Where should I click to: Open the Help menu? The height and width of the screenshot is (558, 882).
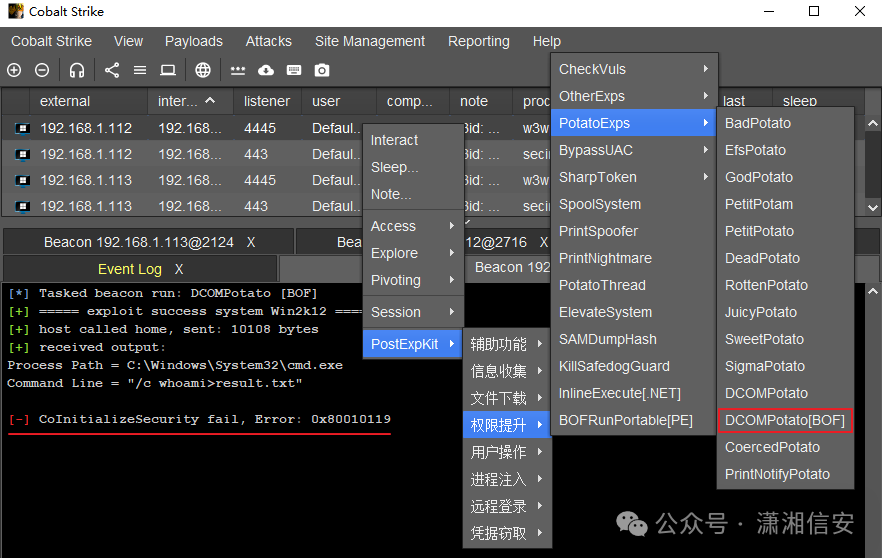point(547,42)
